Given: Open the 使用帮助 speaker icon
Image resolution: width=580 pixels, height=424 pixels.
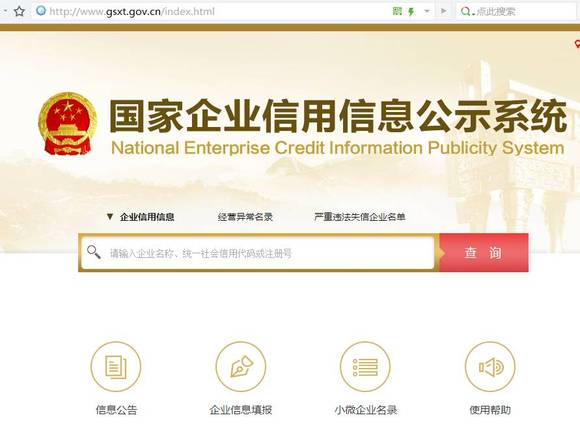Looking at the screenshot, I should [x=490, y=367].
